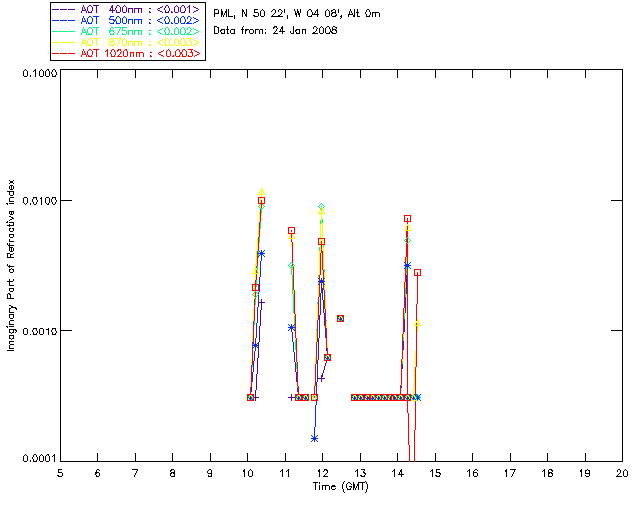Screen dimensions: 640x512
Task: Click the x-axis label 5
Action: click(x=60, y=473)
